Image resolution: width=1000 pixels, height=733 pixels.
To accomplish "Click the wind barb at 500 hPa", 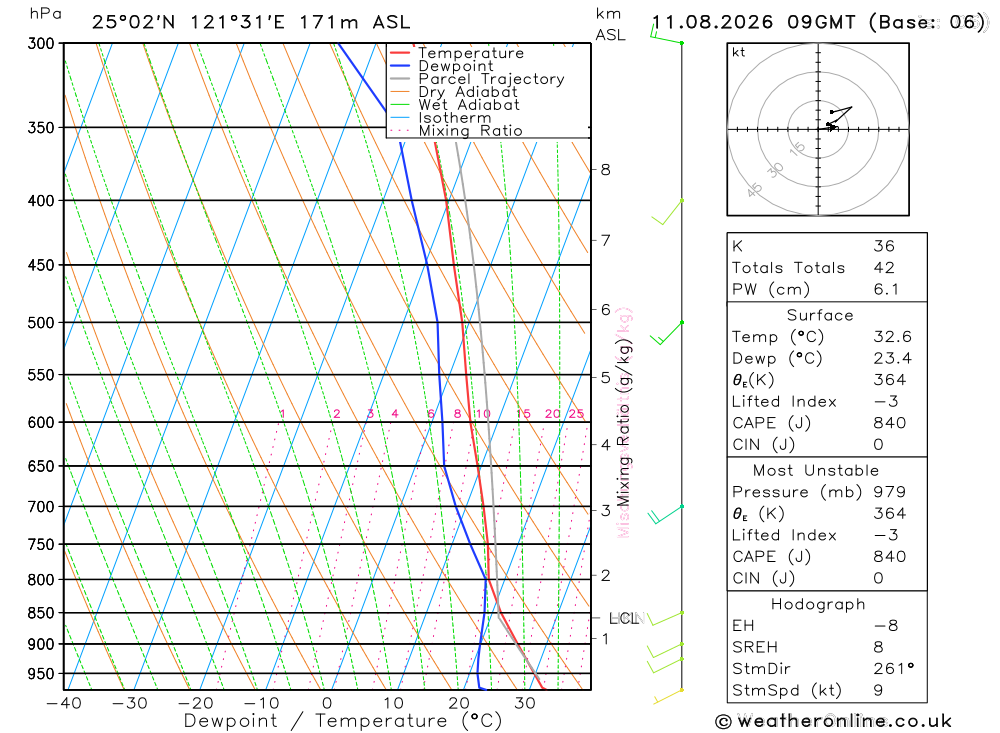I will [x=667, y=333].
